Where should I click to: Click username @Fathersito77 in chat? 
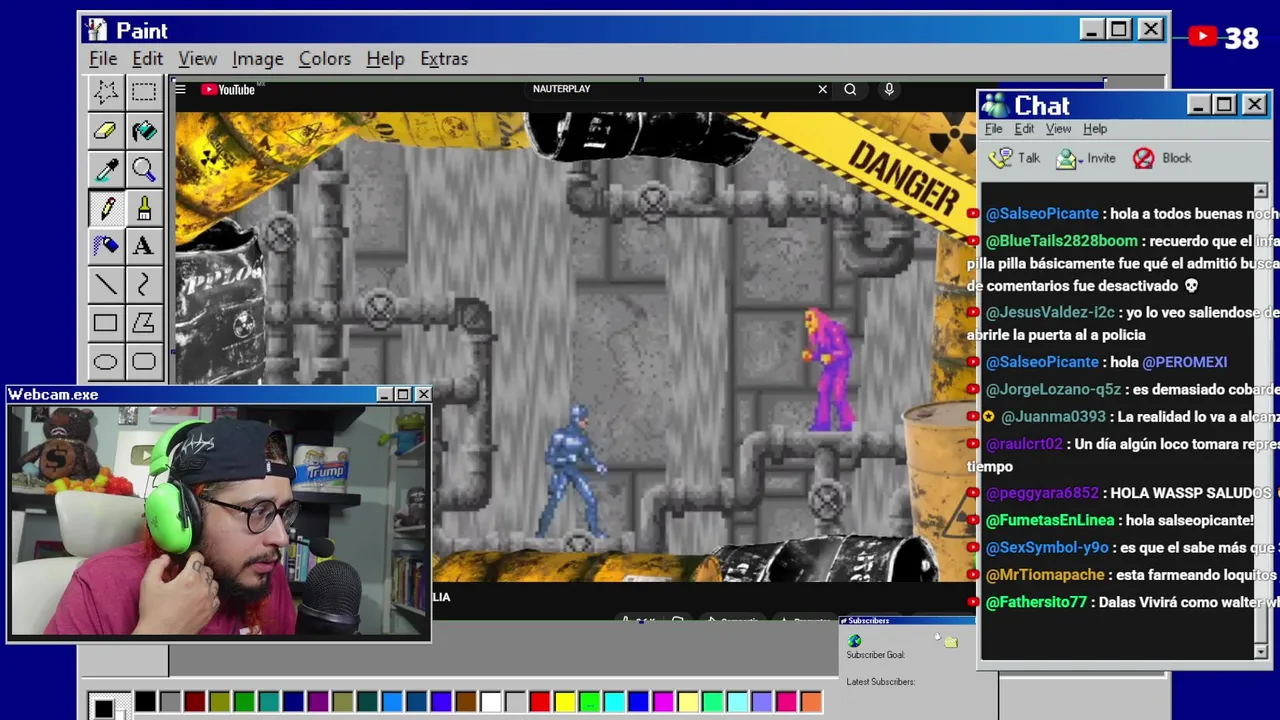click(x=1036, y=602)
